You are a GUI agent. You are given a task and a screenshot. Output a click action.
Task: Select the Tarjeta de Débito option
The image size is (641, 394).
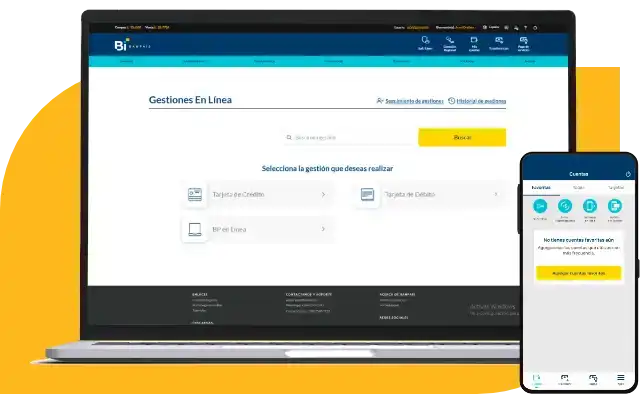430,195
